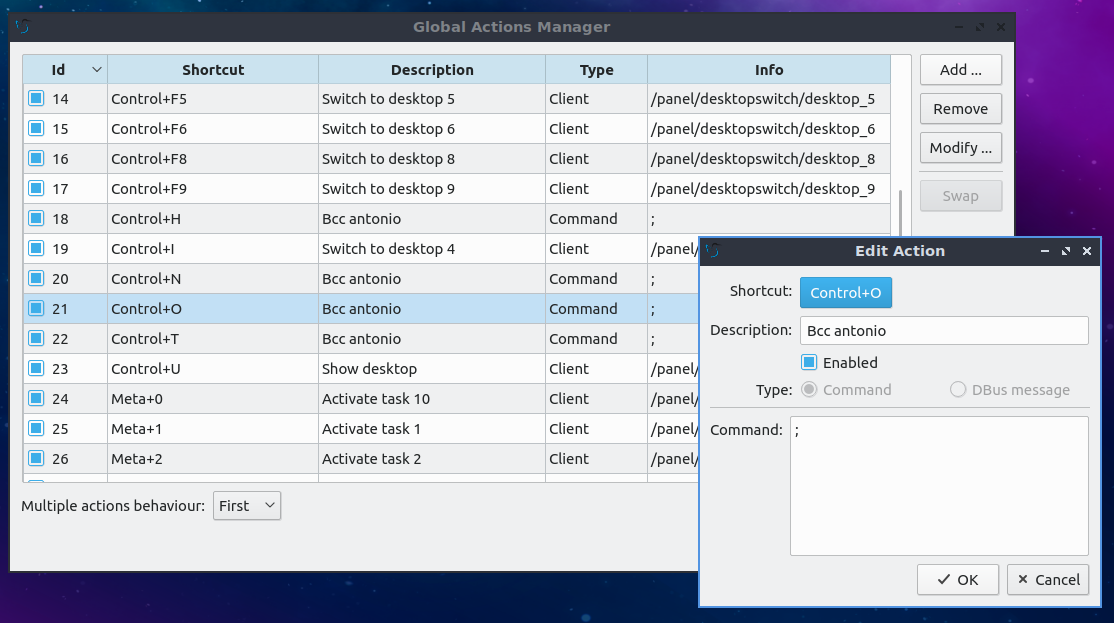1114x623 pixels.
Task: Cancel the Edit Action dialog
Action: (1048, 580)
